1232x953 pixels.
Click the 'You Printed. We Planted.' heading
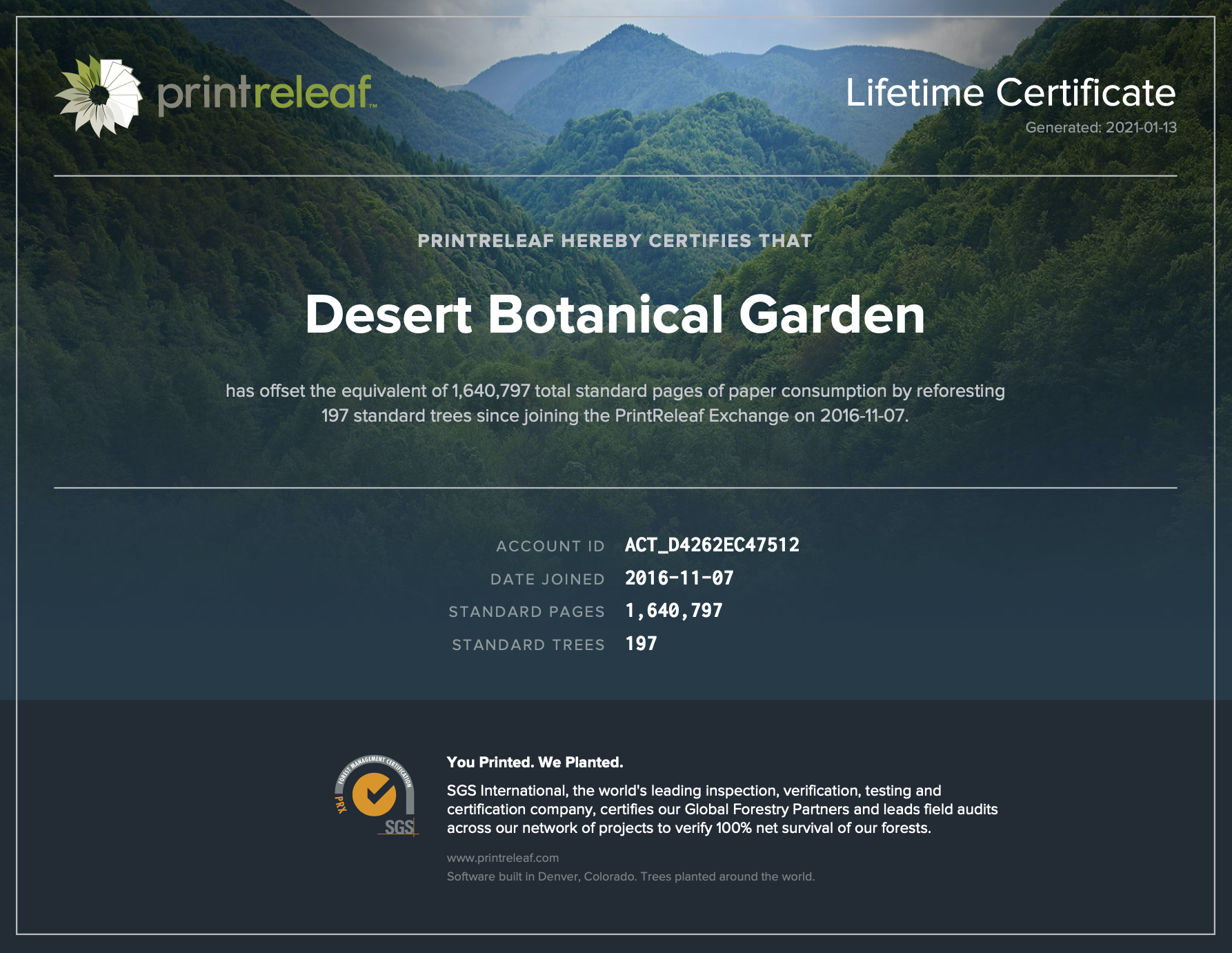coord(535,763)
